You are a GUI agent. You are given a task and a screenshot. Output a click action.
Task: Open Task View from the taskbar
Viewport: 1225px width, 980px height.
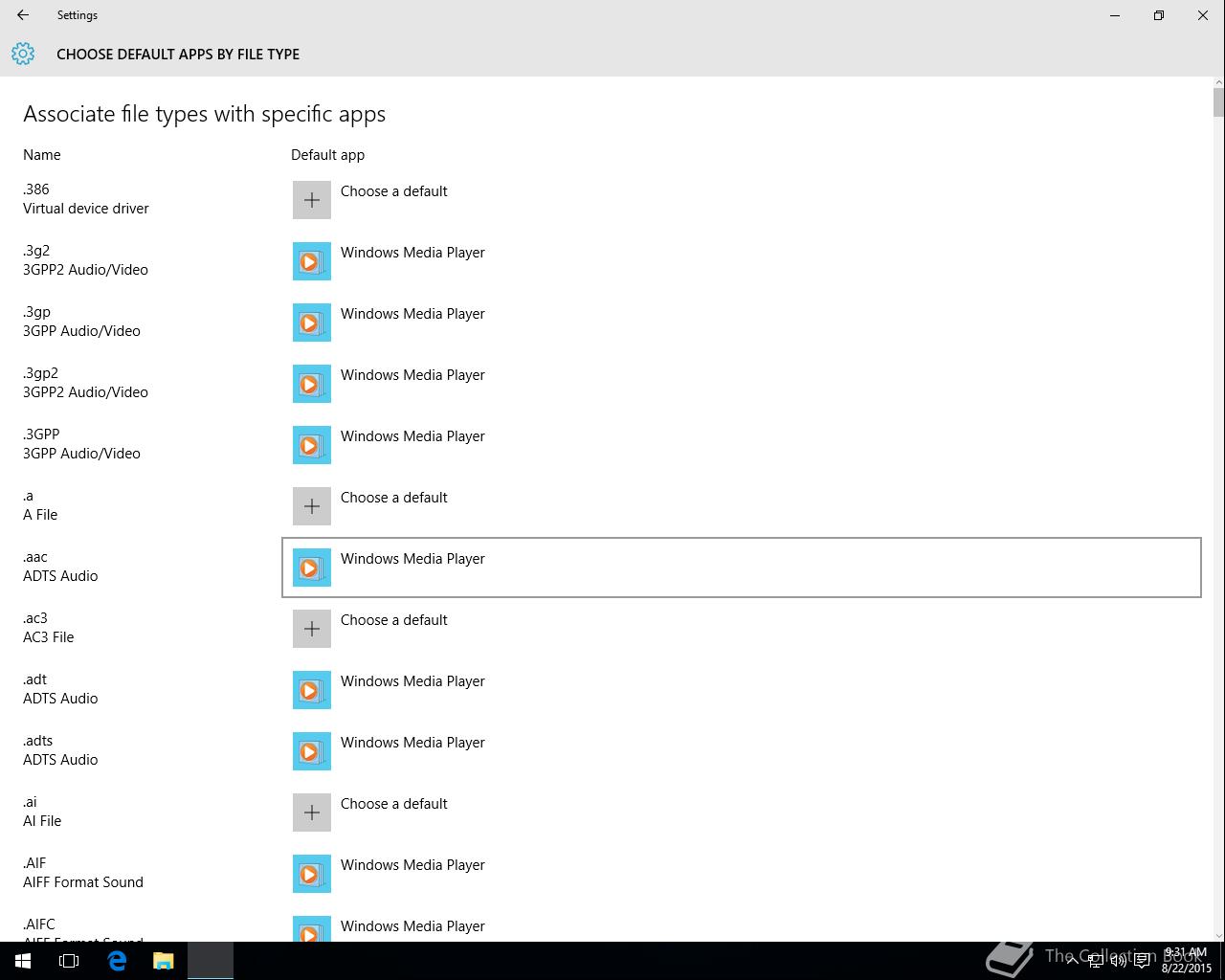[69, 961]
